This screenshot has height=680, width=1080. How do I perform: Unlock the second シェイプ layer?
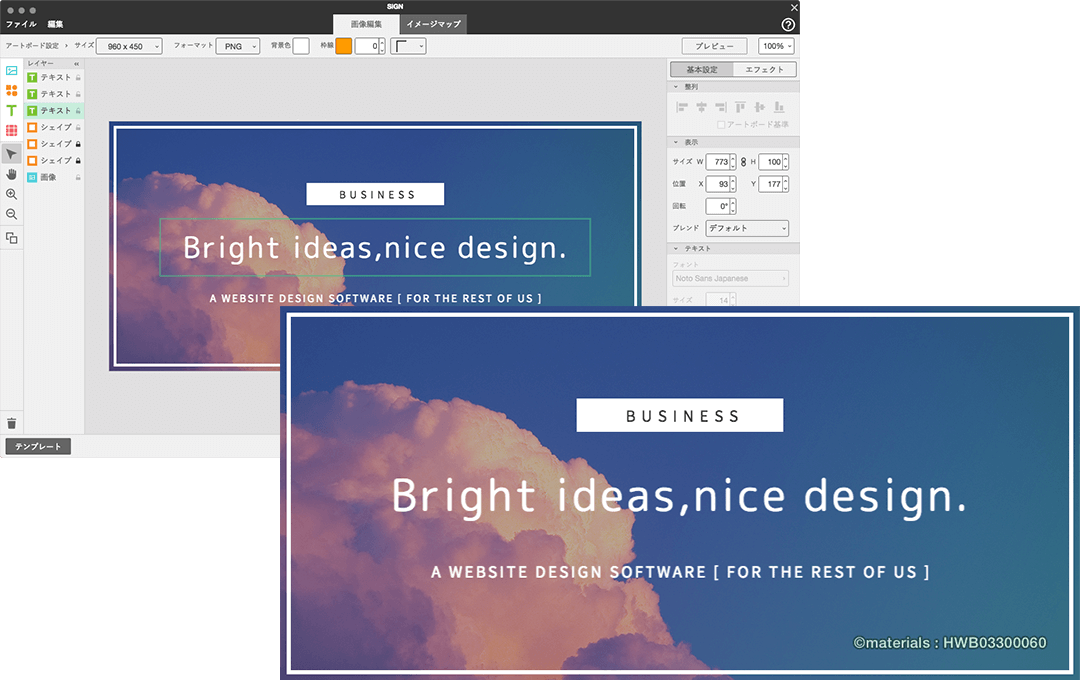click(78, 144)
